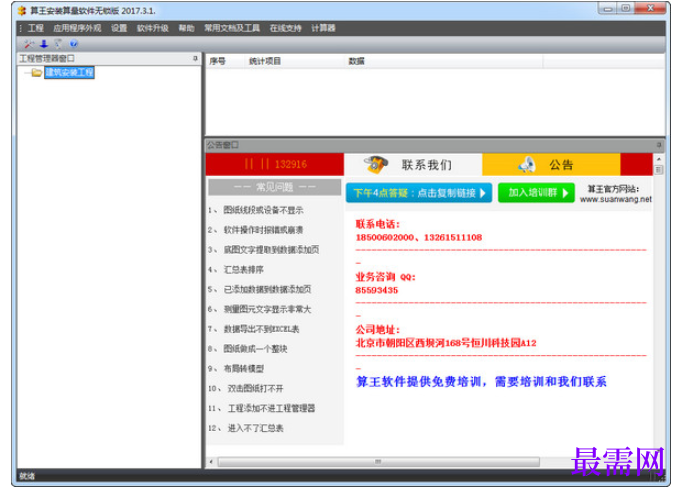Click the gray toolbar icon beside the download arrow
683x493 pixels.
tap(58, 44)
